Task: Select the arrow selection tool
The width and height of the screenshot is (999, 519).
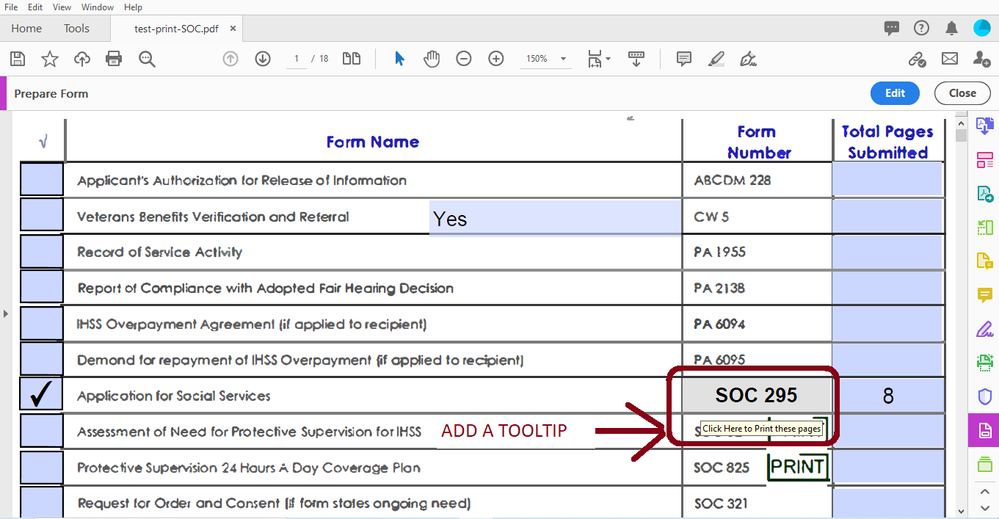Action: (399, 59)
